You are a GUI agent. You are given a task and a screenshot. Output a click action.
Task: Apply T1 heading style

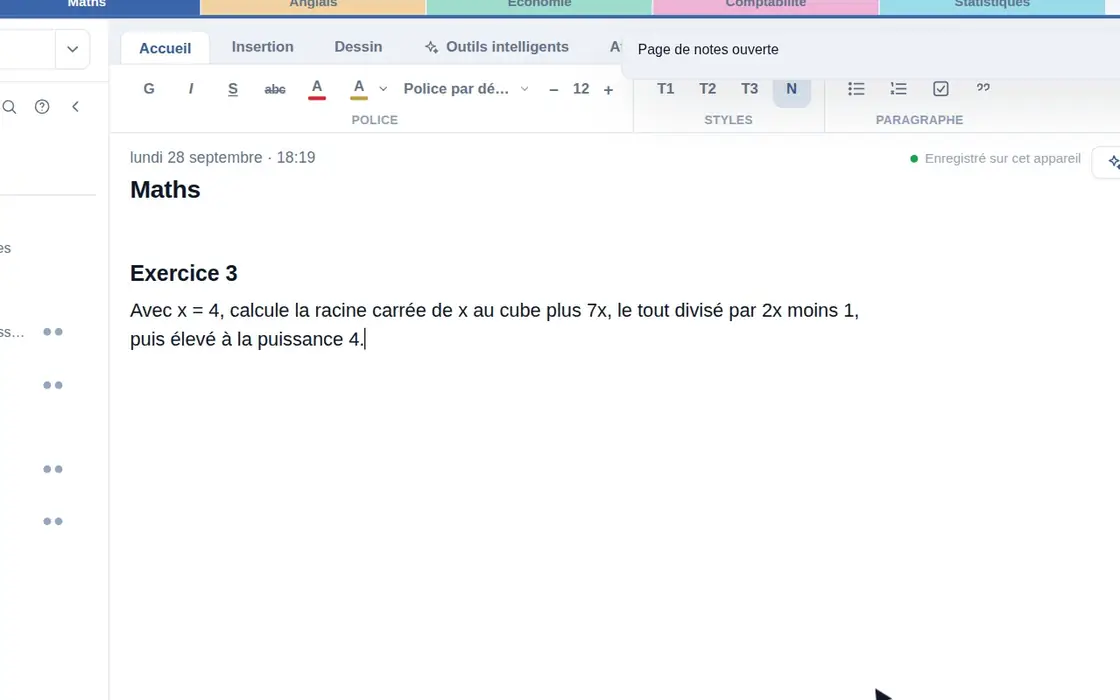[666, 89]
